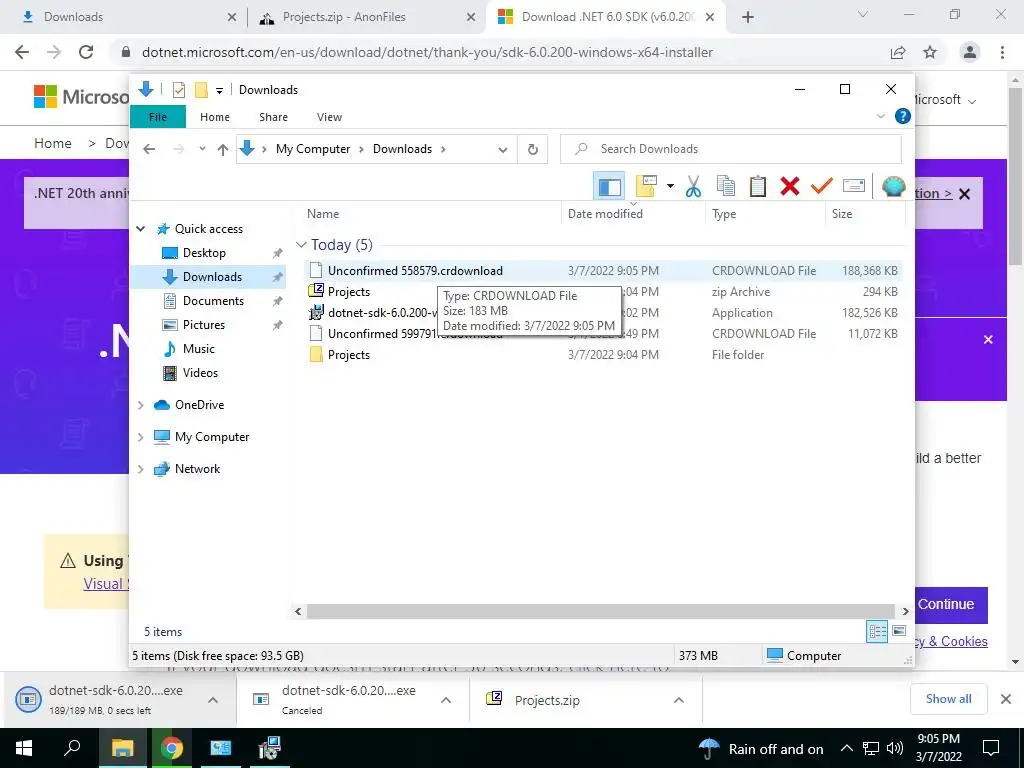Click the share page icon in Chrome address bar
Screen dimensions: 1024x768
point(898,52)
